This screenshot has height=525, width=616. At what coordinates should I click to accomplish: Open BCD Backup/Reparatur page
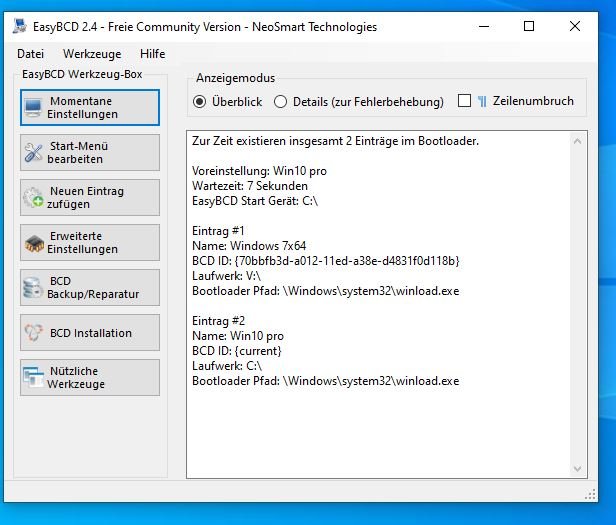click(90, 287)
